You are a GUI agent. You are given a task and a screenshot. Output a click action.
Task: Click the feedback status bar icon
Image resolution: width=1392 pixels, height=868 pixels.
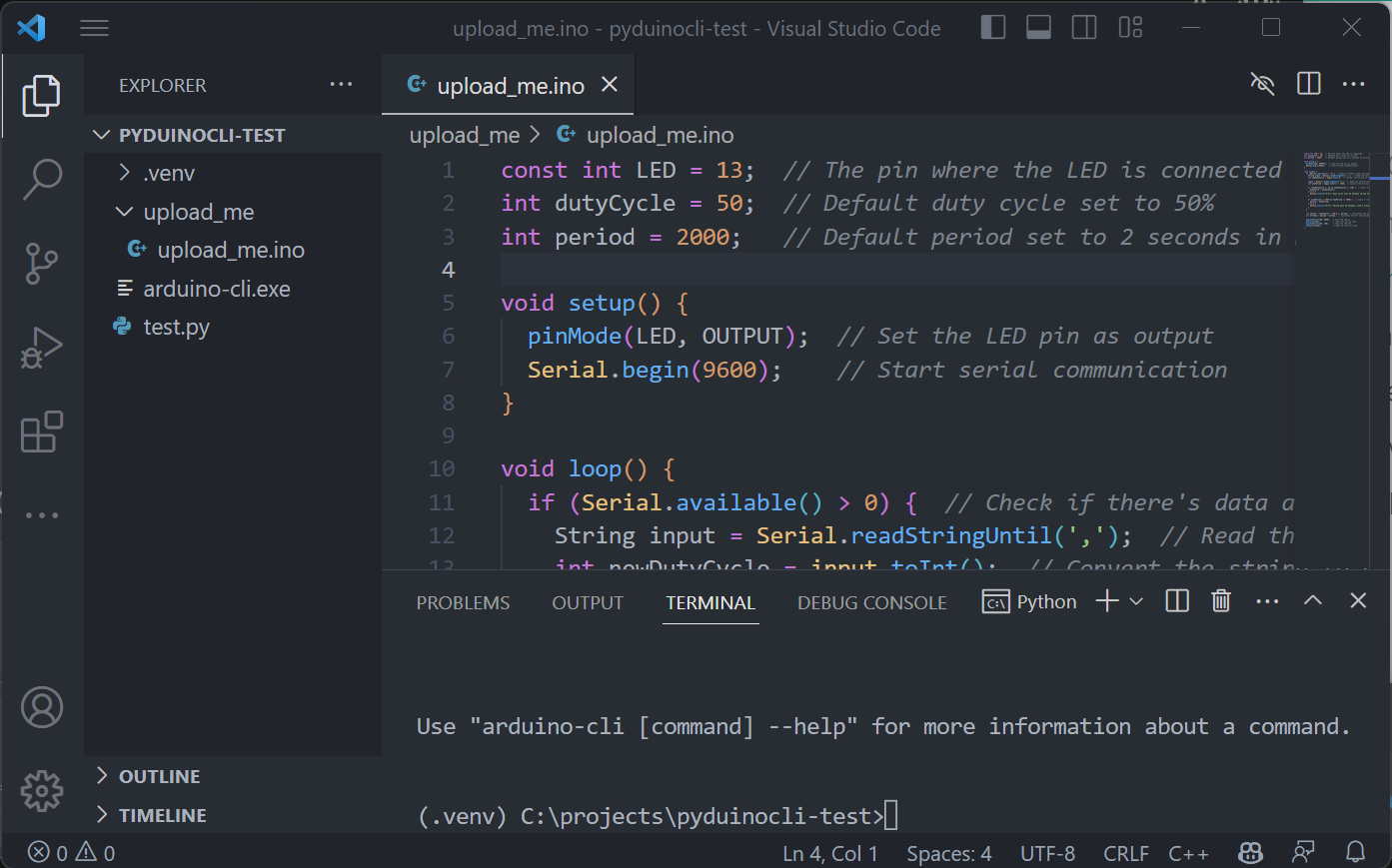coord(1303,853)
